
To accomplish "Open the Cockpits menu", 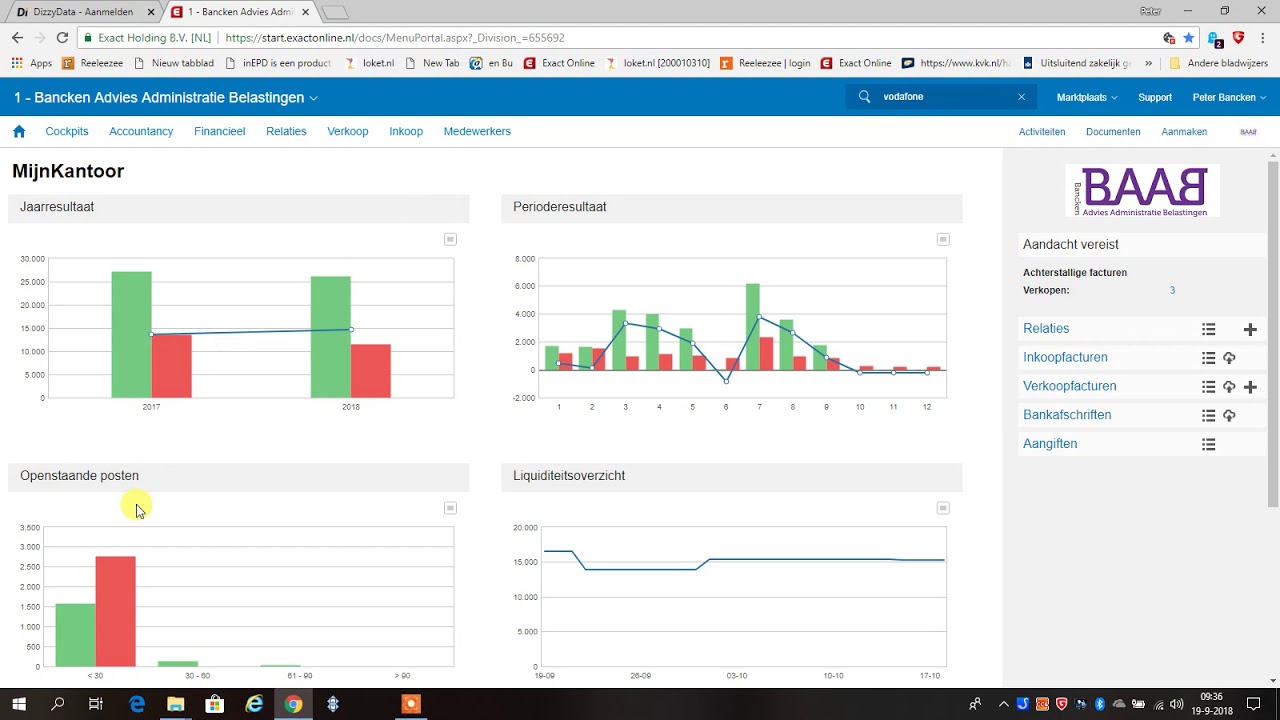I will 67,131.
